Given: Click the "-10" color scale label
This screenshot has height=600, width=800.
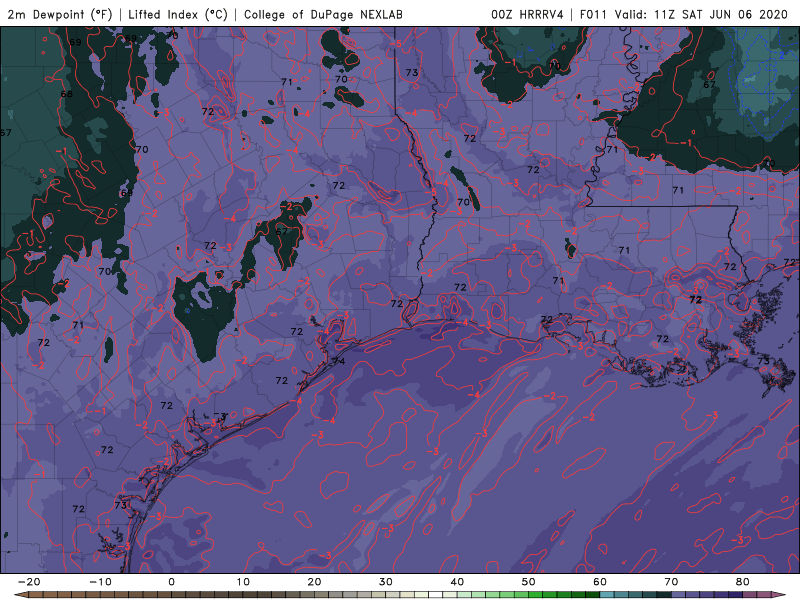Looking at the screenshot, I should click(100, 582).
